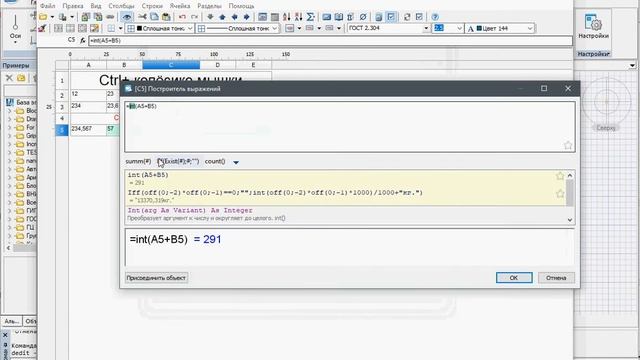This screenshot has height=360, width=640.
Task: Open the Файл menu
Action: [x=47, y=6]
